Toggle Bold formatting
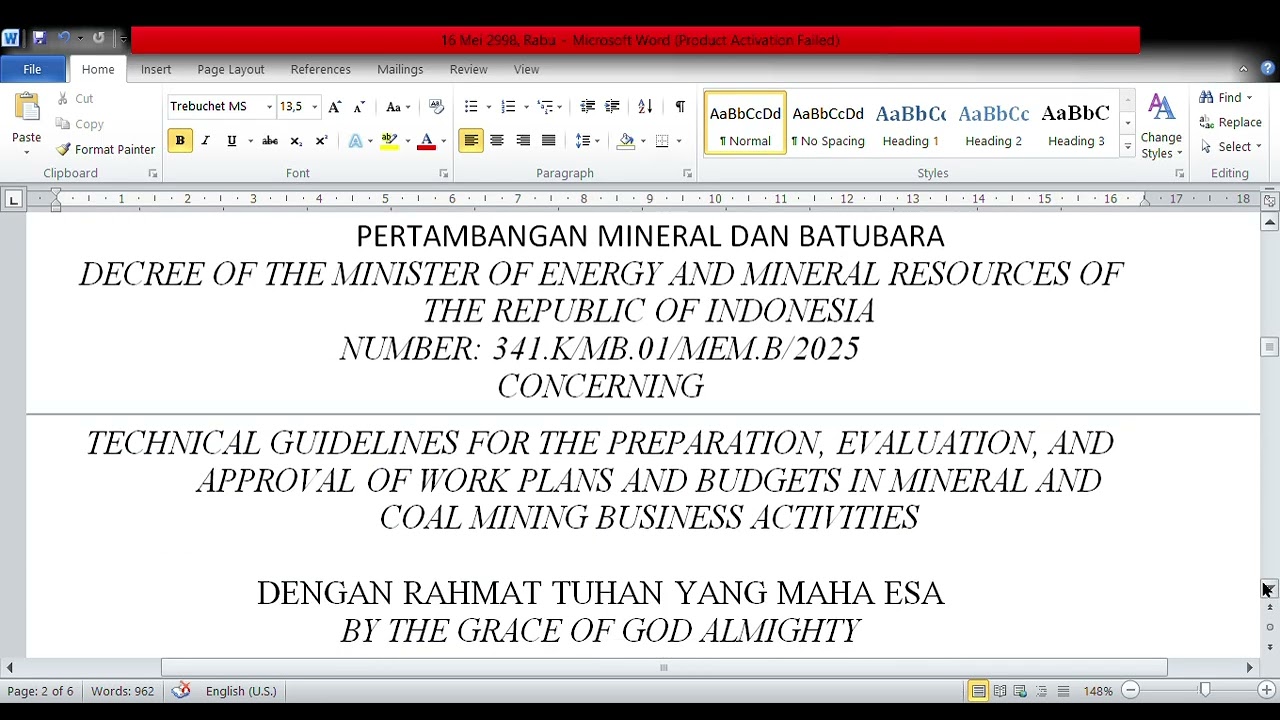The width and height of the screenshot is (1280, 720). click(180, 141)
